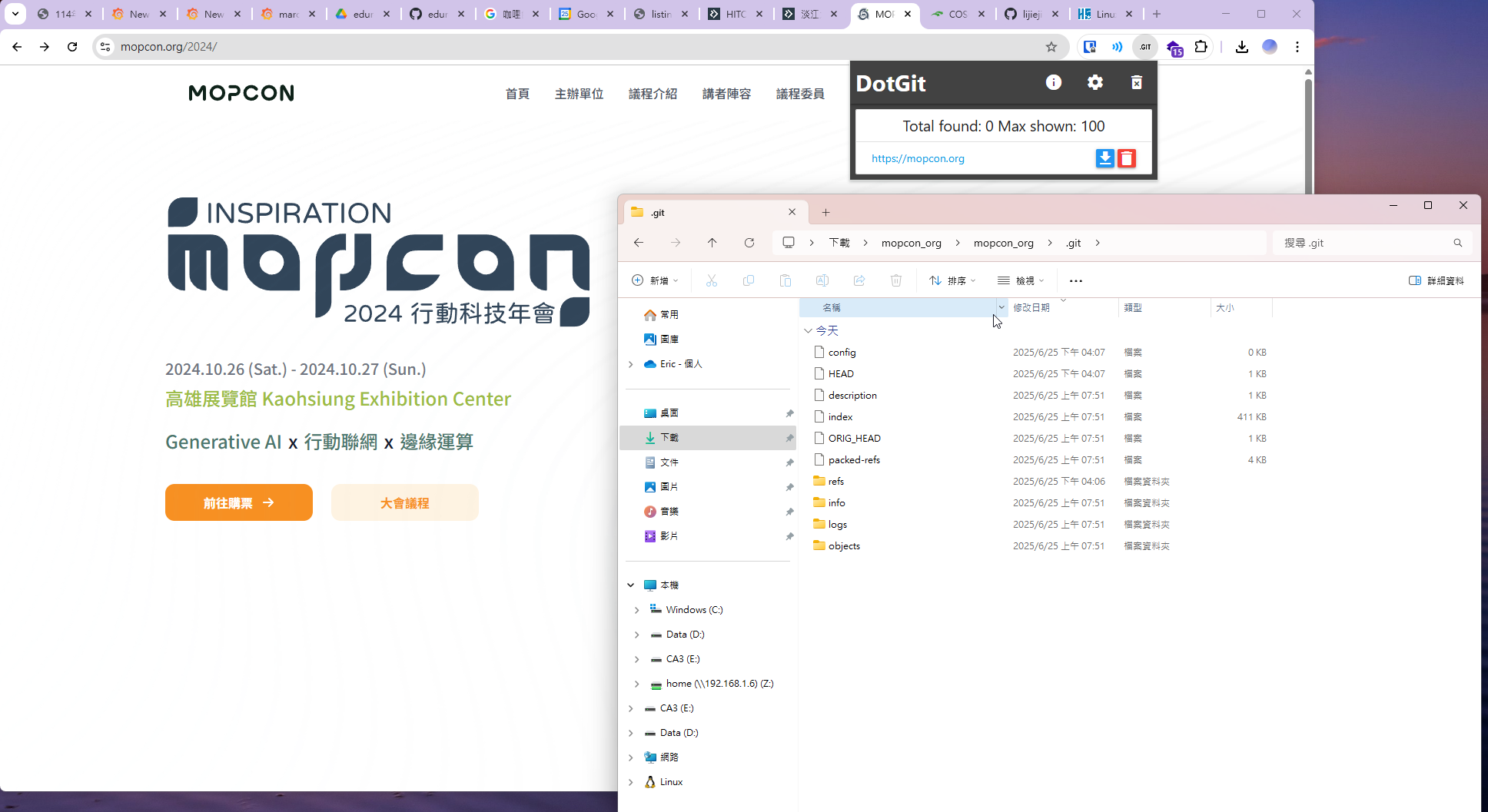Switch to the COS browser tab

958,14
